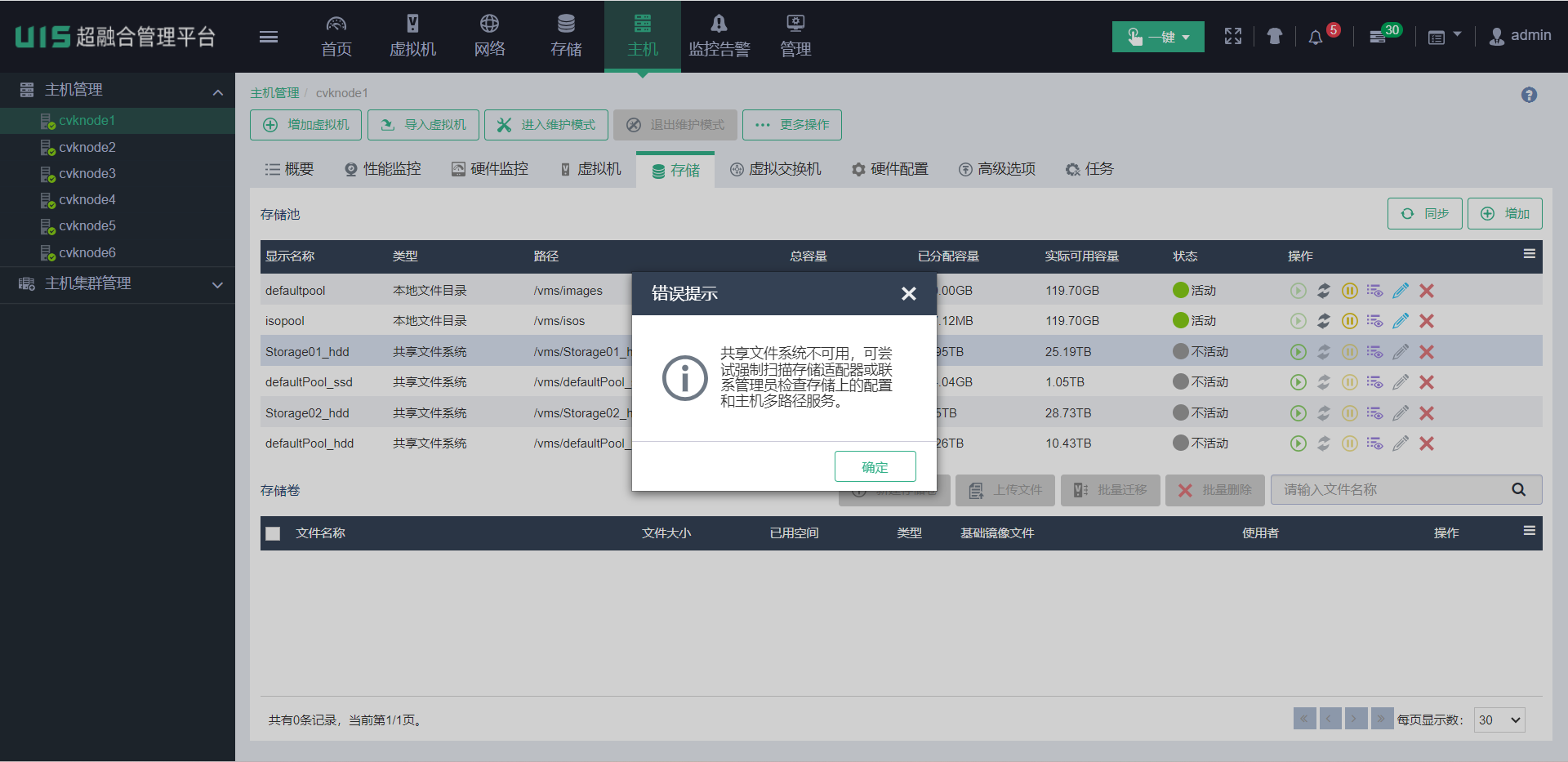The height and width of the screenshot is (762, 1568).
Task: Start the defaultPool_hdd storage pool
Action: click(1298, 443)
